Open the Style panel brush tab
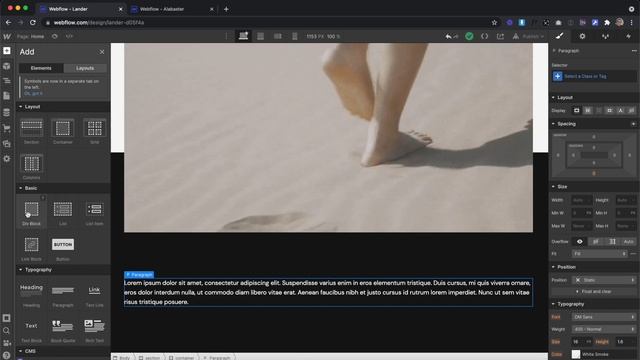 pos(560,36)
